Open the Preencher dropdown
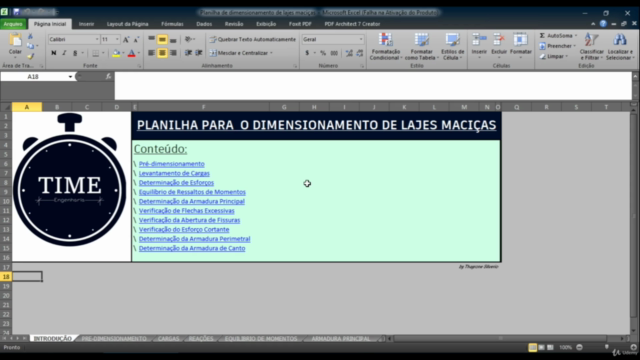The width and height of the screenshot is (640, 360). coord(557,46)
